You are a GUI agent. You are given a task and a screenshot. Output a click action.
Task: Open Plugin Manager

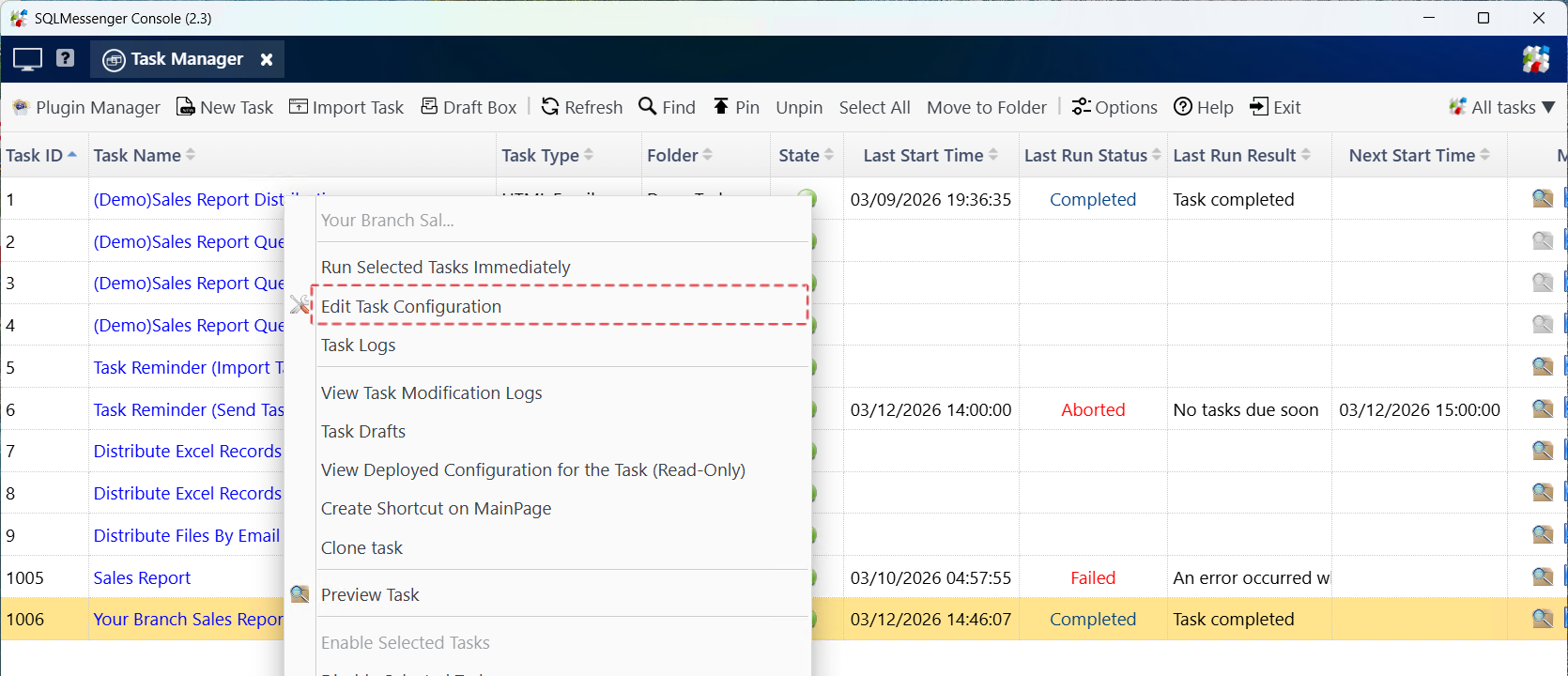click(x=86, y=107)
